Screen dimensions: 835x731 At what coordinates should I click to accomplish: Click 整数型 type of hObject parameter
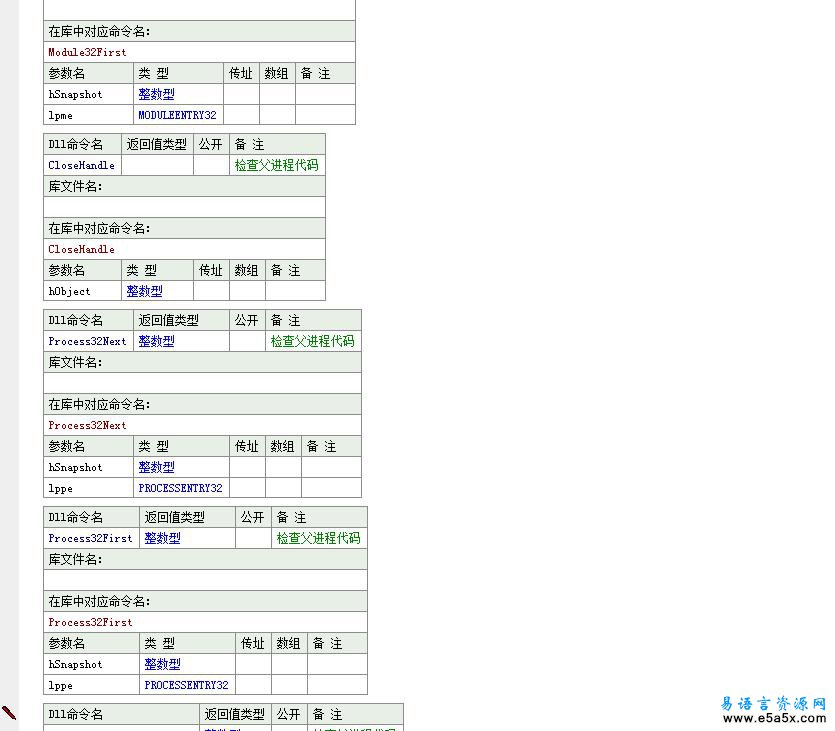pos(144,291)
